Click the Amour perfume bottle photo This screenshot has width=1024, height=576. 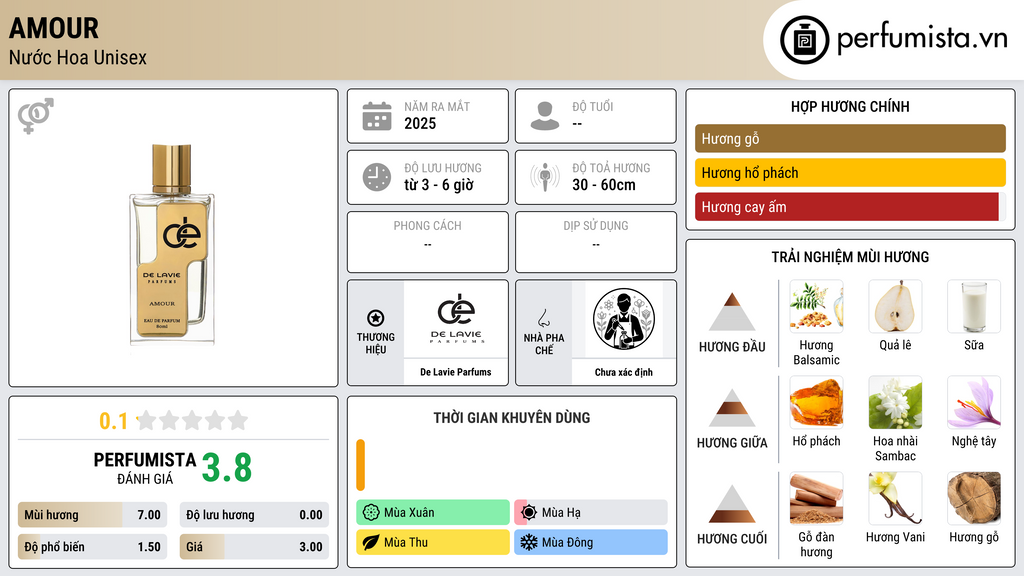tap(172, 244)
